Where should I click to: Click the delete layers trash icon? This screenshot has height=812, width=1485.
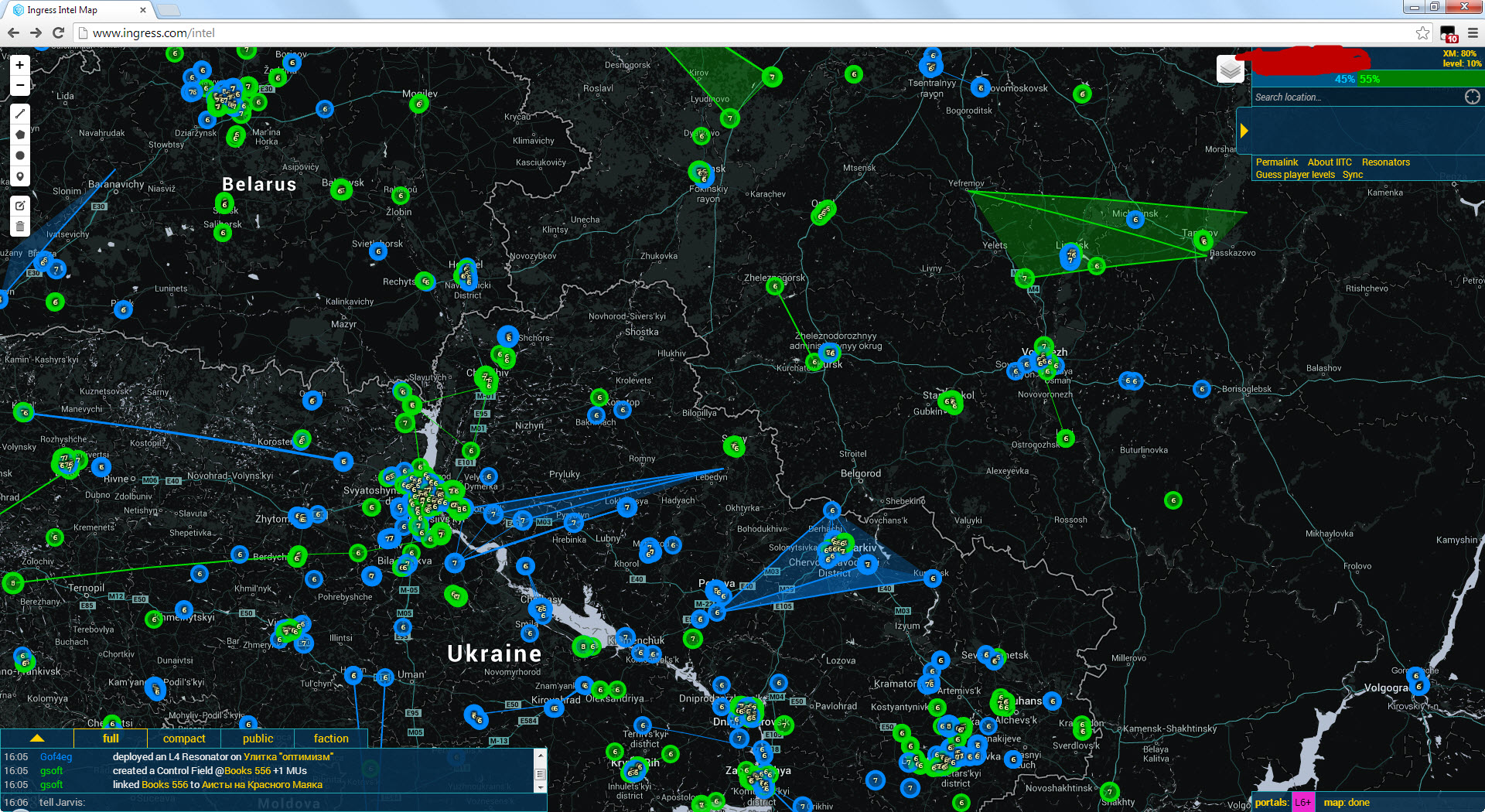pos(20,227)
